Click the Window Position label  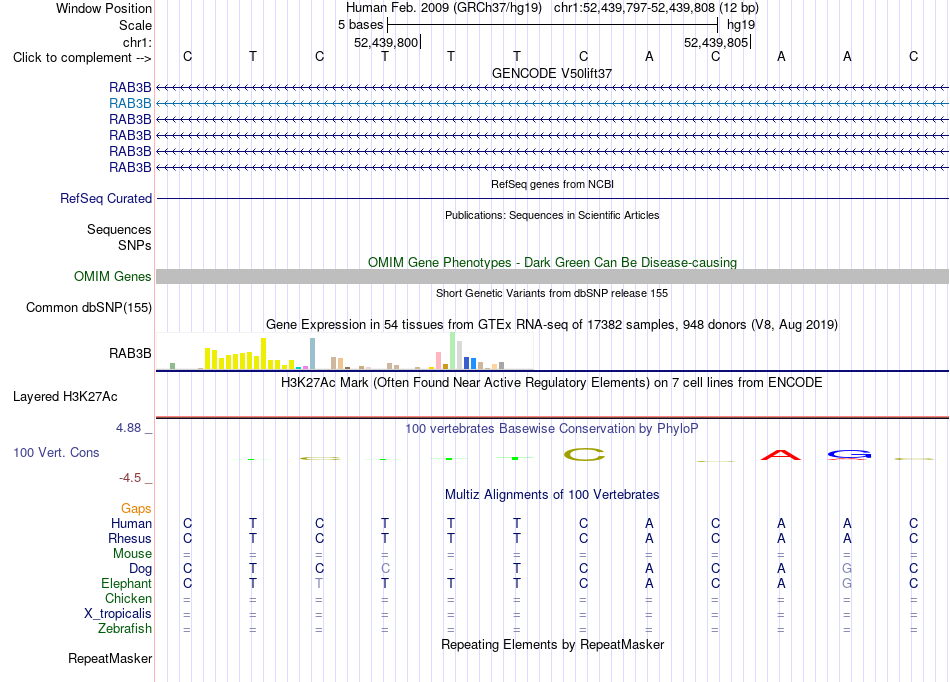point(104,8)
